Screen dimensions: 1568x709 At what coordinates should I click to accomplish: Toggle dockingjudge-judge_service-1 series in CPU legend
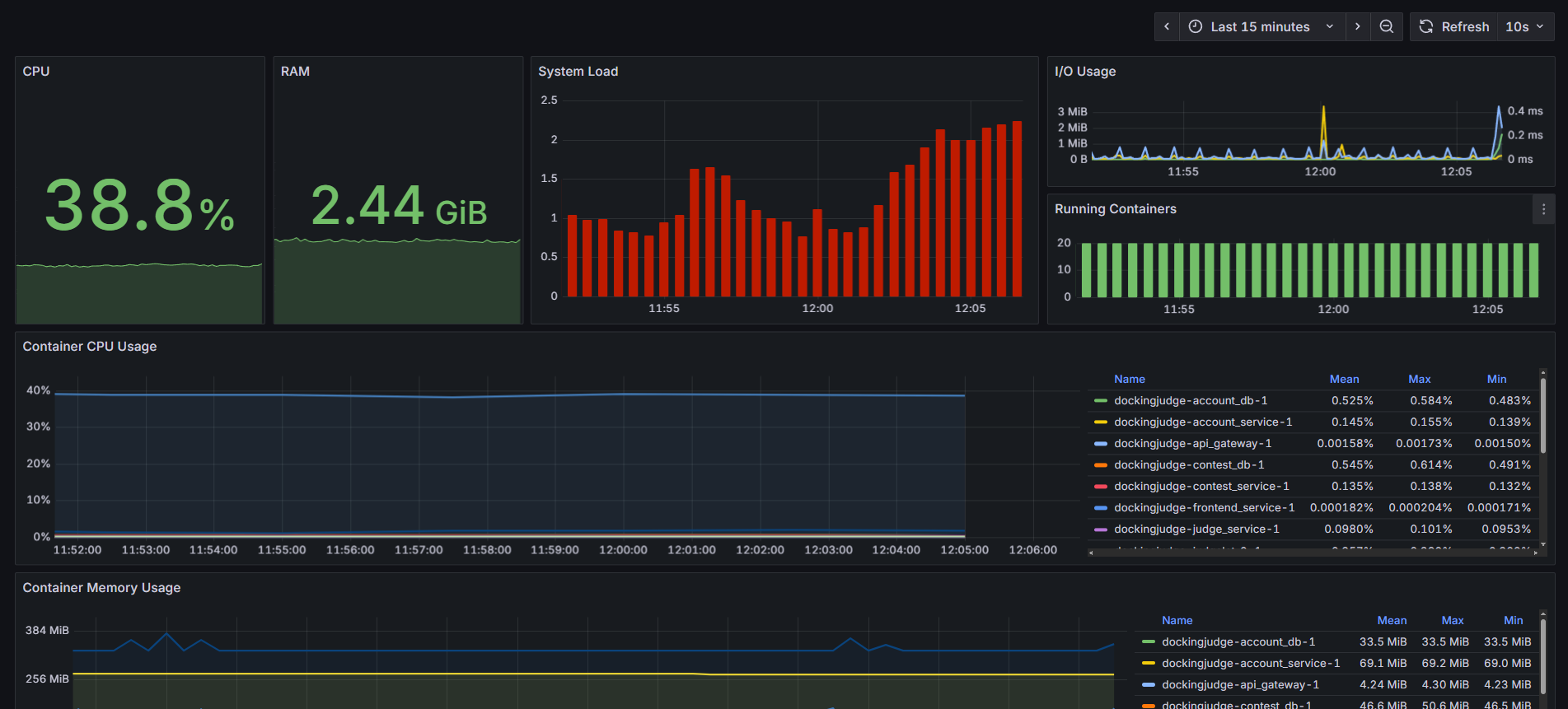pos(1196,529)
